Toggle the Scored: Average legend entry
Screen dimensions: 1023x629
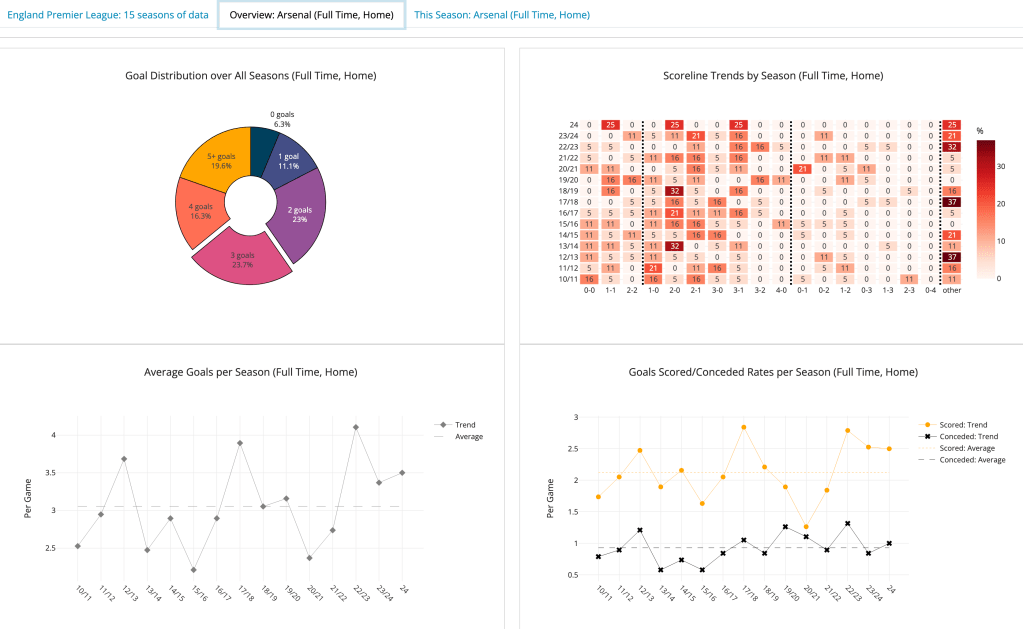point(960,448)
